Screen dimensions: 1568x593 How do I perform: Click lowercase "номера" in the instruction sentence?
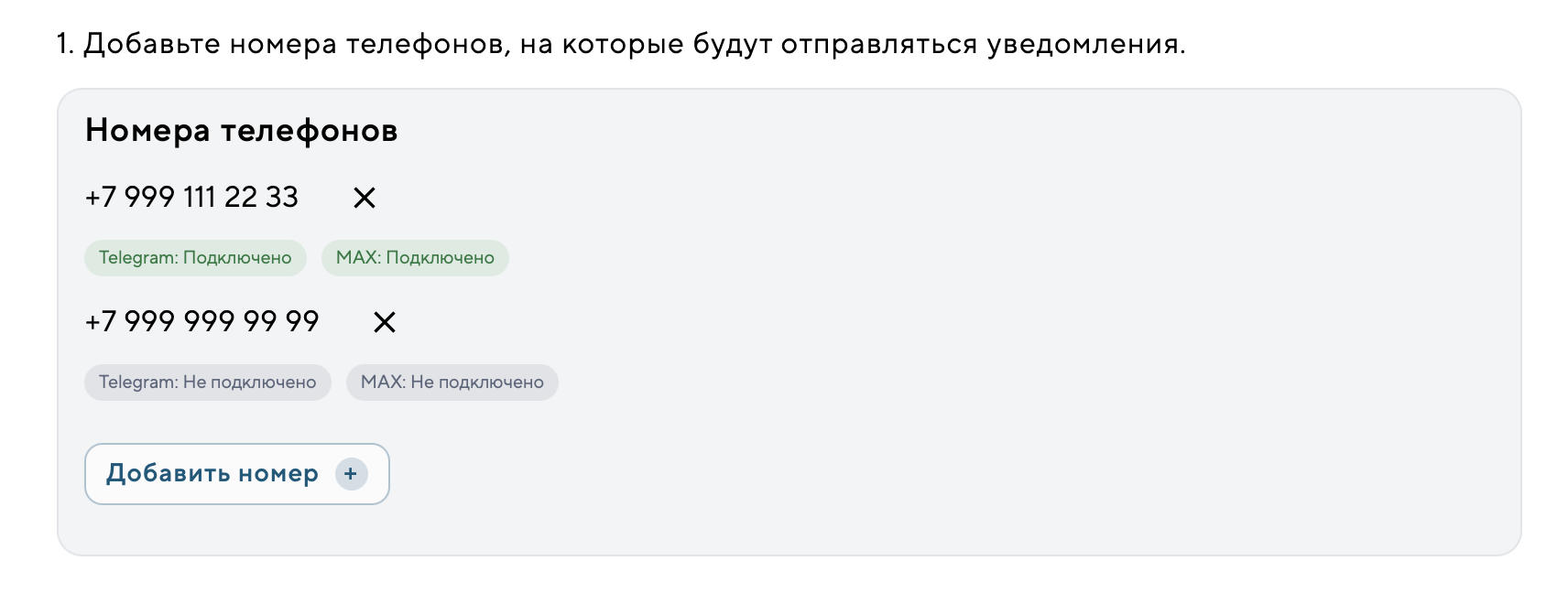point(283,44)
